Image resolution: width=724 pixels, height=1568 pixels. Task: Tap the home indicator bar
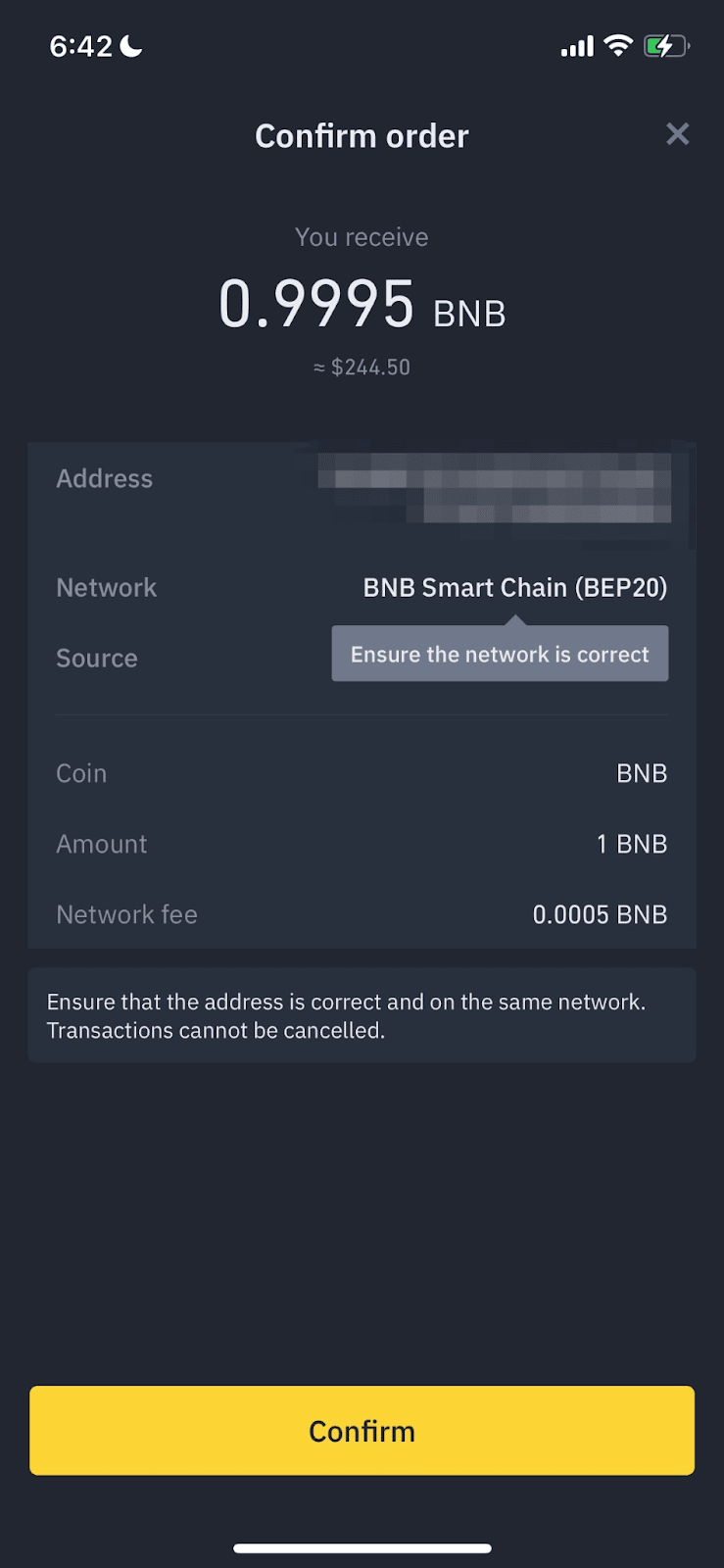[362, 1548]
